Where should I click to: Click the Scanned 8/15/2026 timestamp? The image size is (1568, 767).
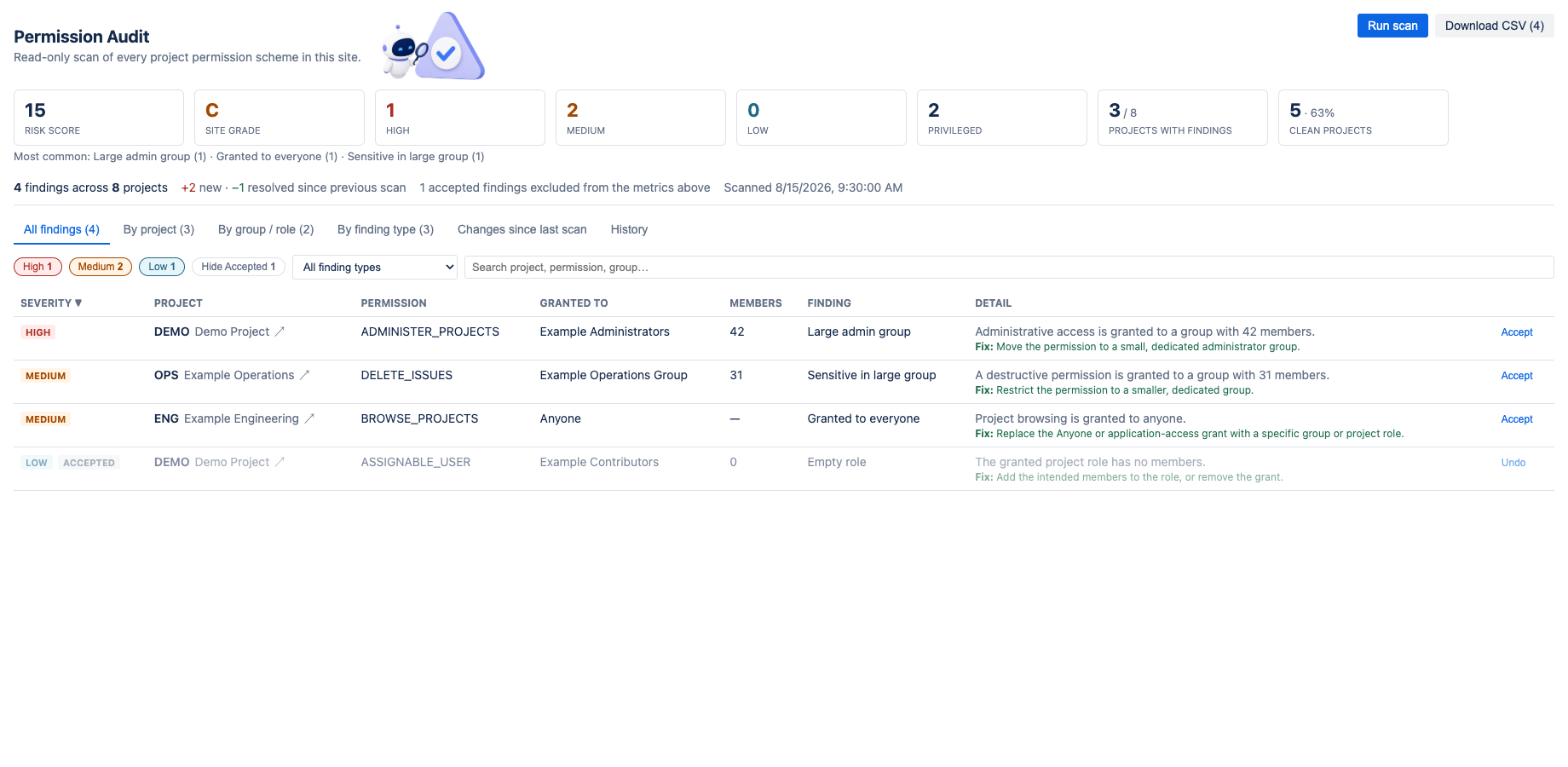click(813, 187)
